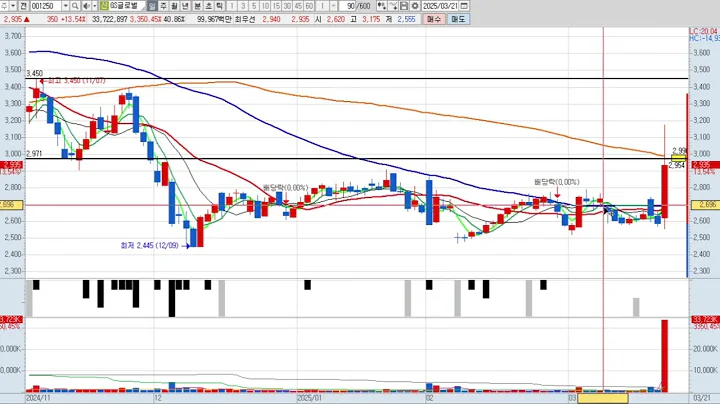Open the custom interval dropdown arrow
720x404 pixels.
click(334, 6)
